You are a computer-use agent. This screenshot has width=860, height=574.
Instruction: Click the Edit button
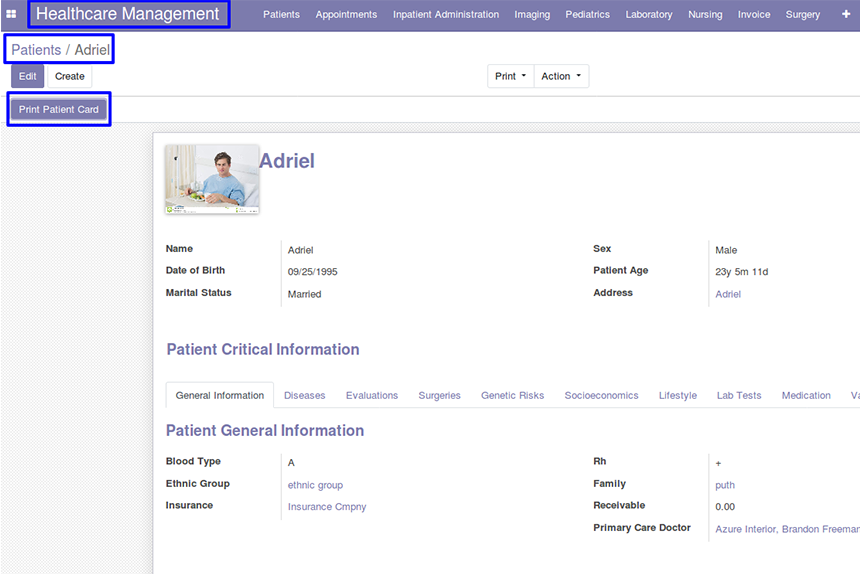27,76
